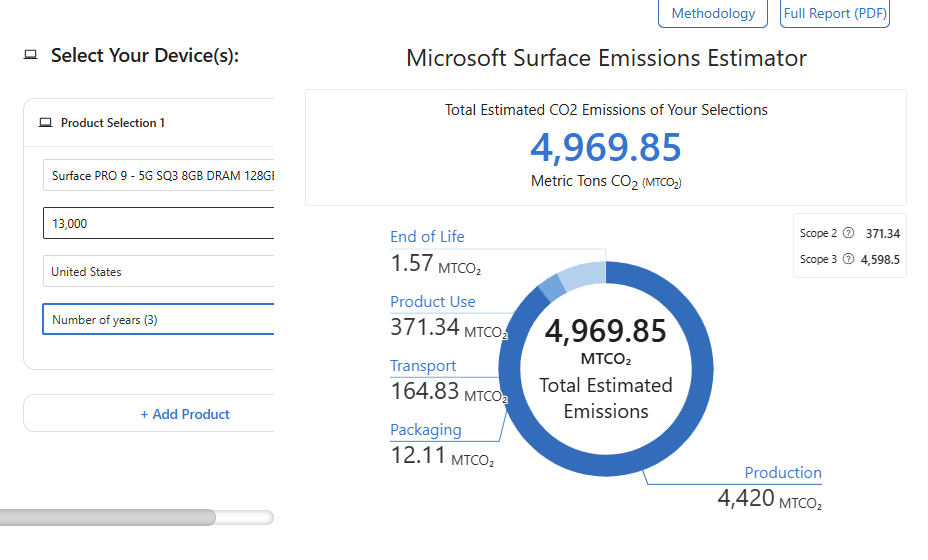Select the Production label in chart

click(783, 473)
